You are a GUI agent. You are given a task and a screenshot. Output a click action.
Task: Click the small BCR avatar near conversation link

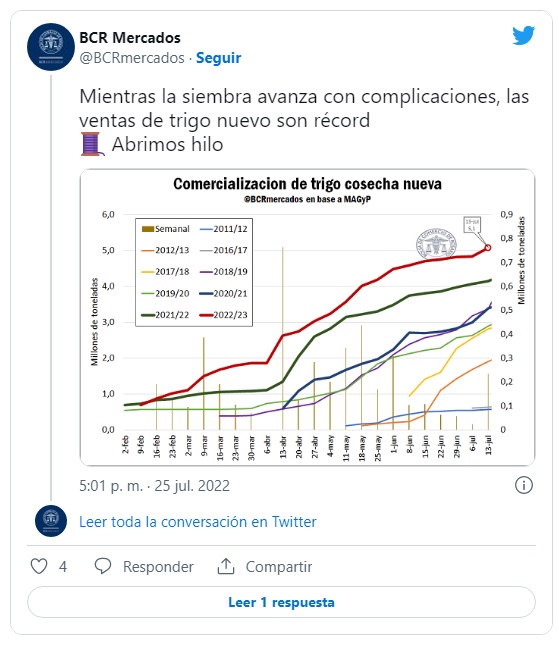51,521
